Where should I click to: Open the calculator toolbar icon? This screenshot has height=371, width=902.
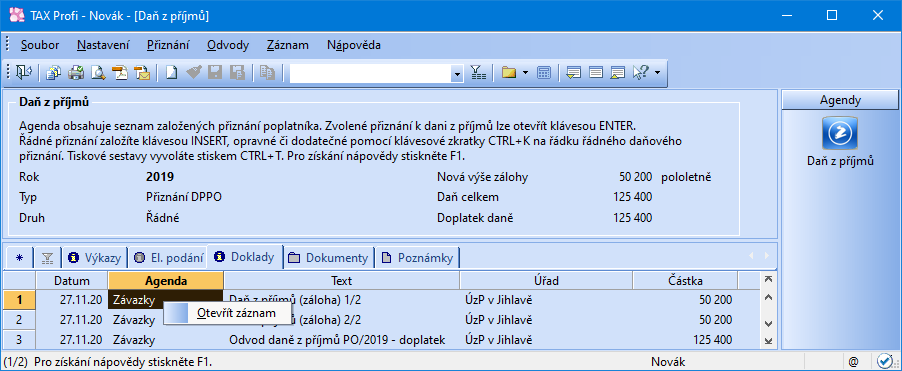pyautogui.click(x=544, y=72)
